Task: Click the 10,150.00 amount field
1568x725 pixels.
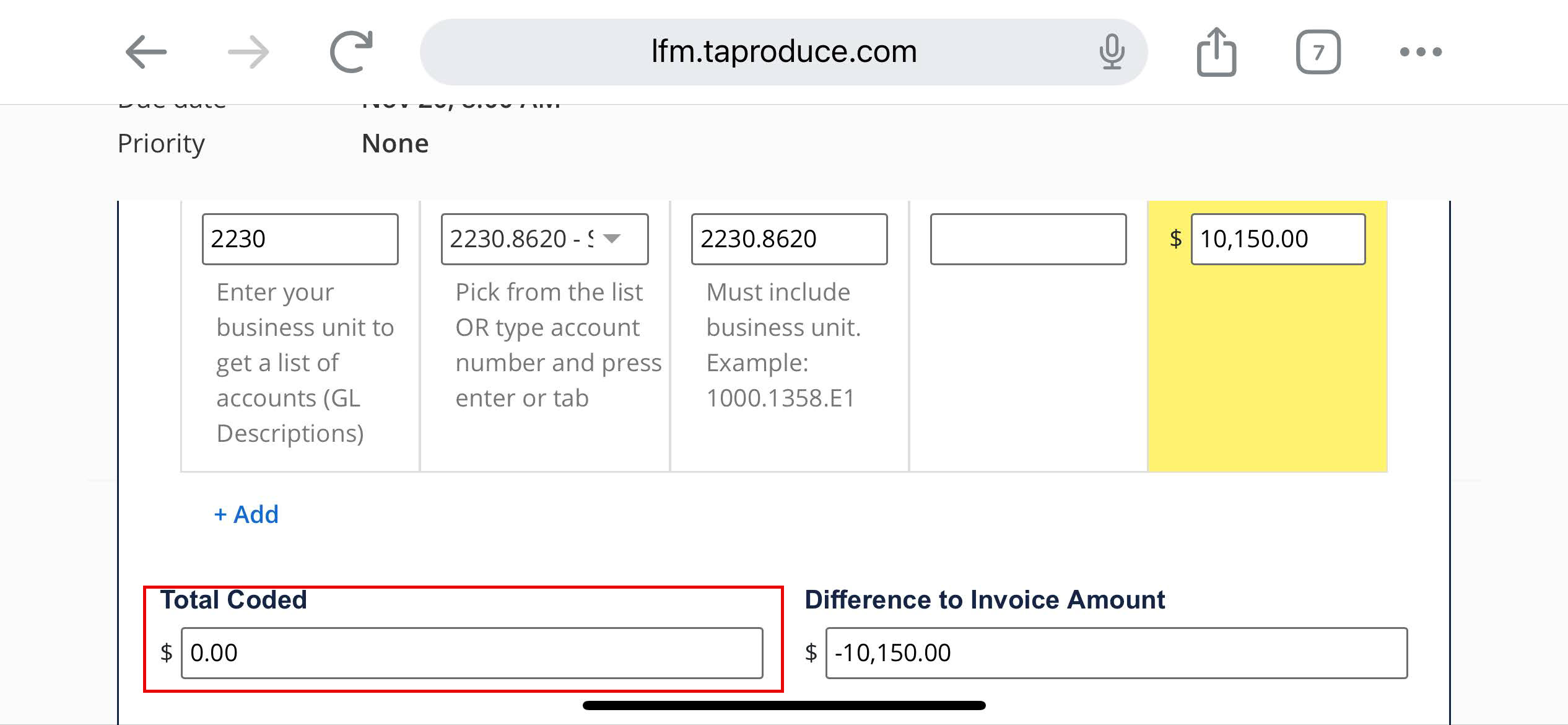Action: point(1278,239)
